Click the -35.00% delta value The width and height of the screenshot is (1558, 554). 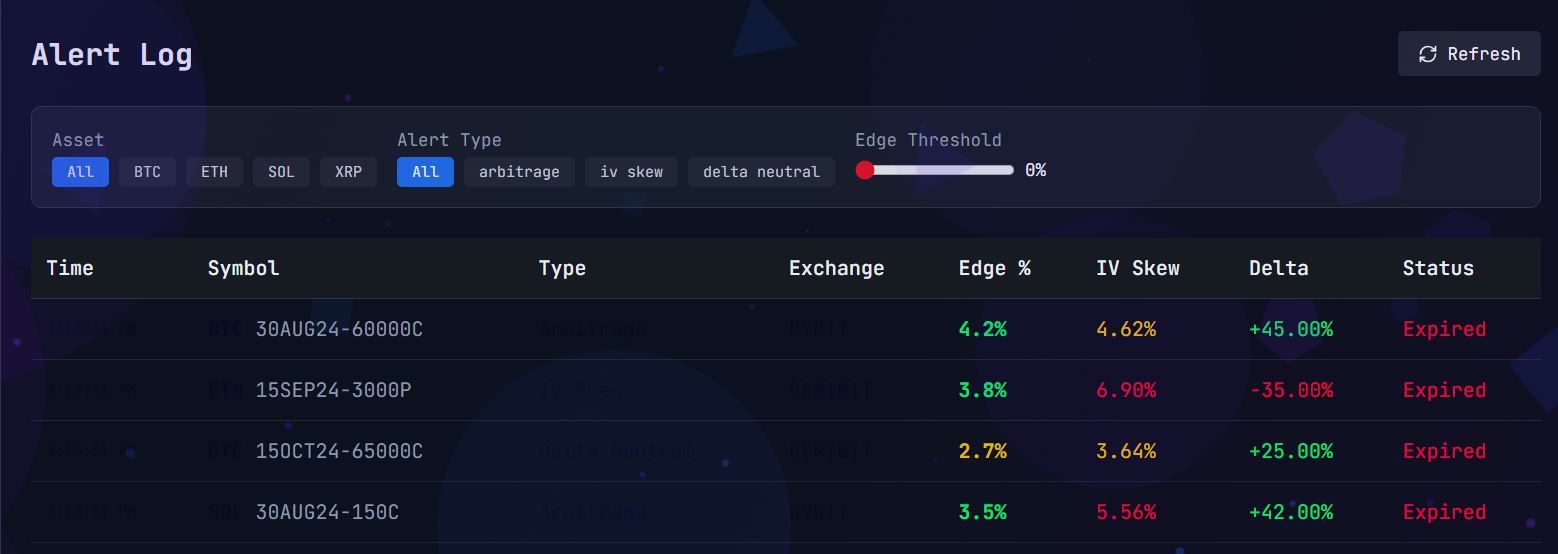coord(1291,390)
